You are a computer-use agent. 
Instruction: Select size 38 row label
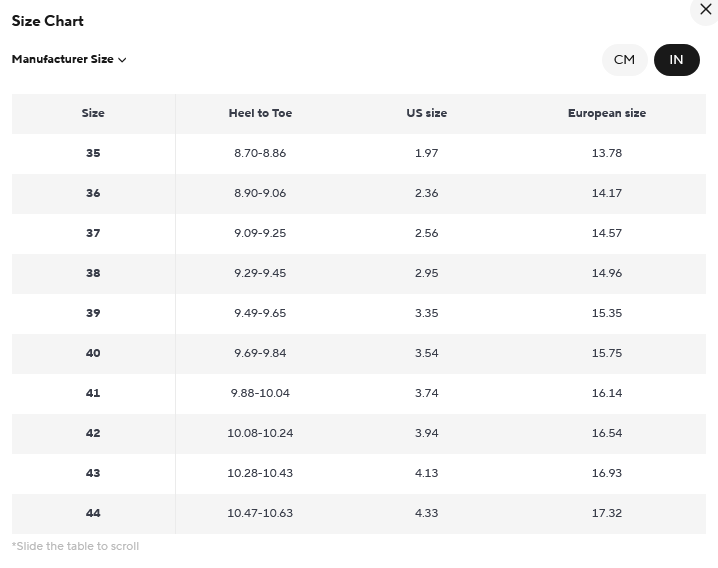click(x=93, y=273)
